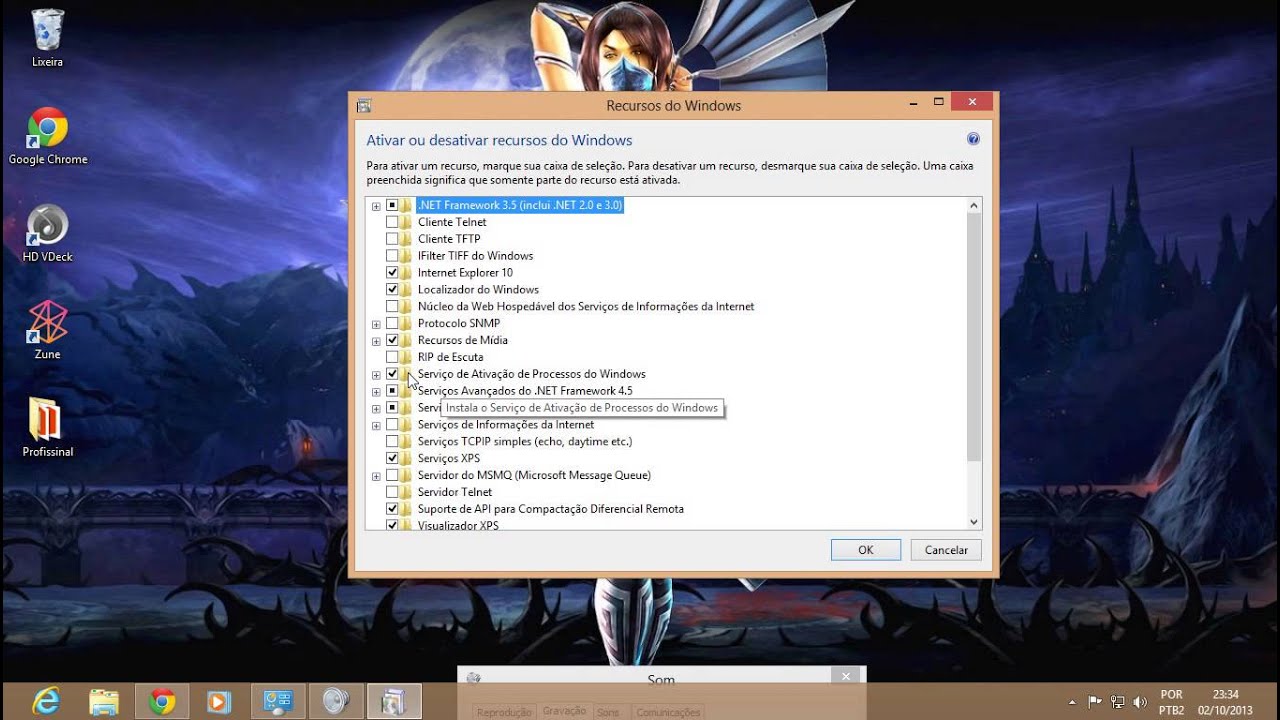Check the Servidor Telnet checkbox
1280x720 pixels.
pos(392,492)
